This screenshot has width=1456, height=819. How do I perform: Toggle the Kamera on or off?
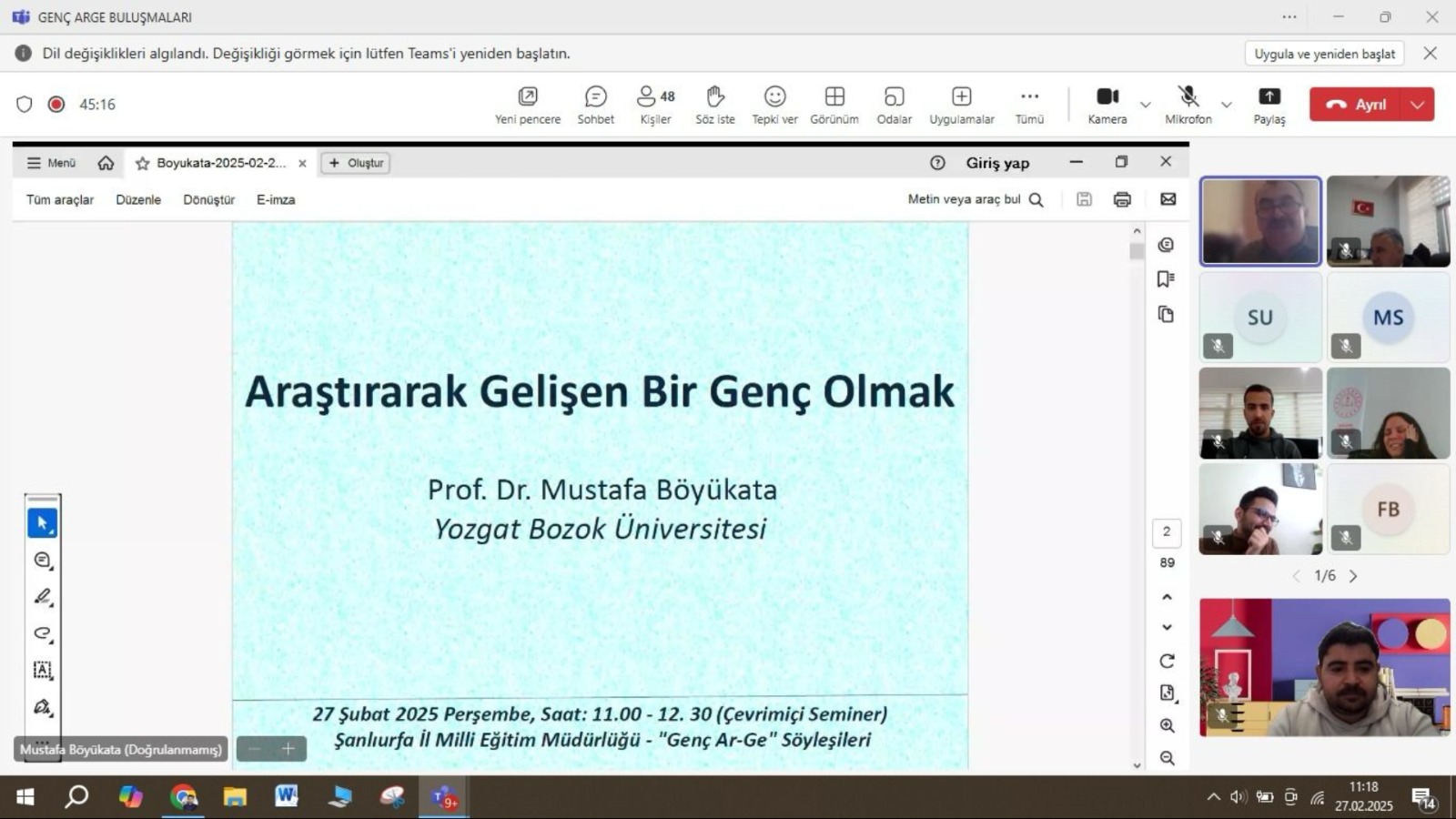(x=1107, y=105)
